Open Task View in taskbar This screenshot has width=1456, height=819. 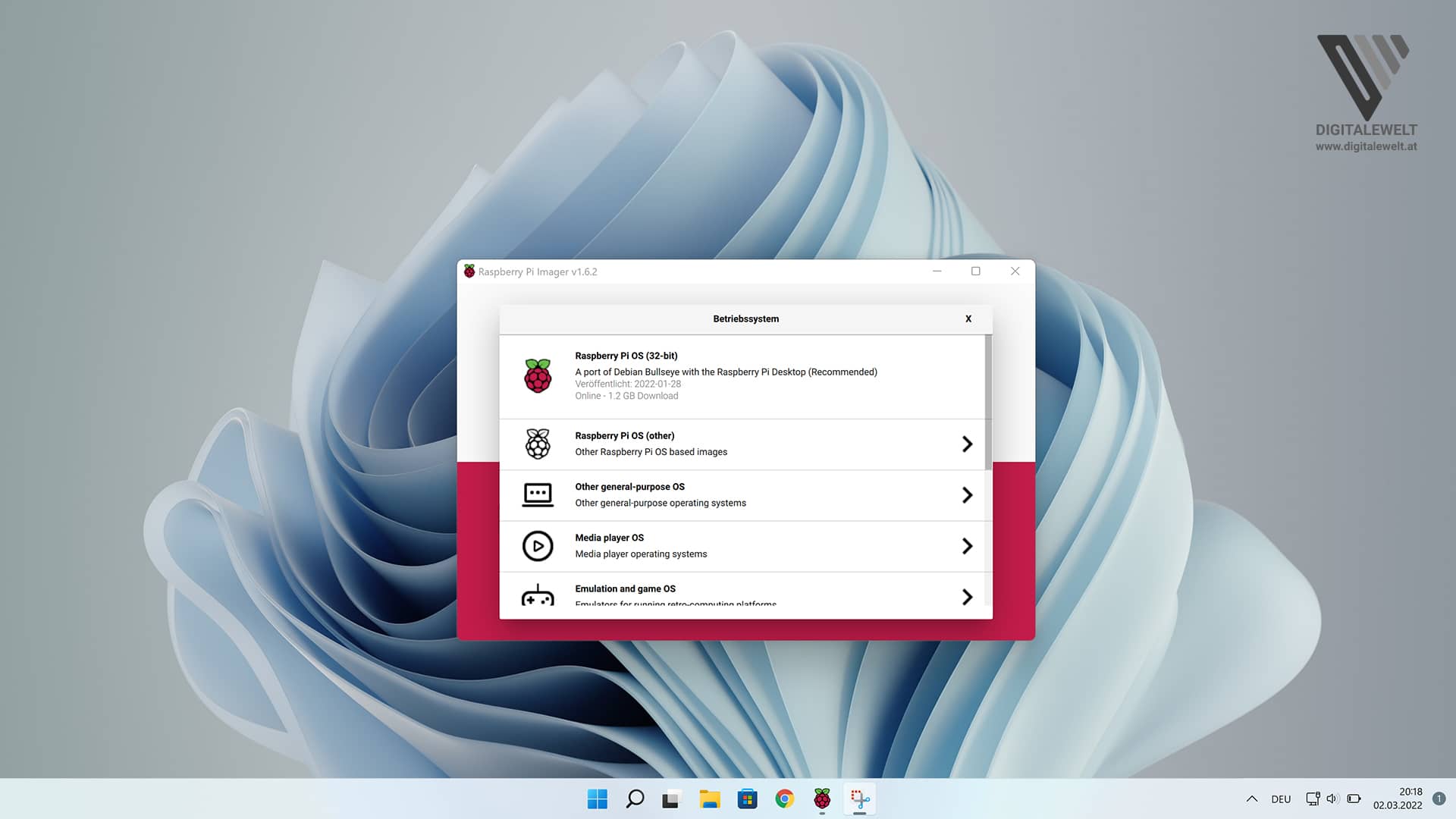click(x=672, y=799)
